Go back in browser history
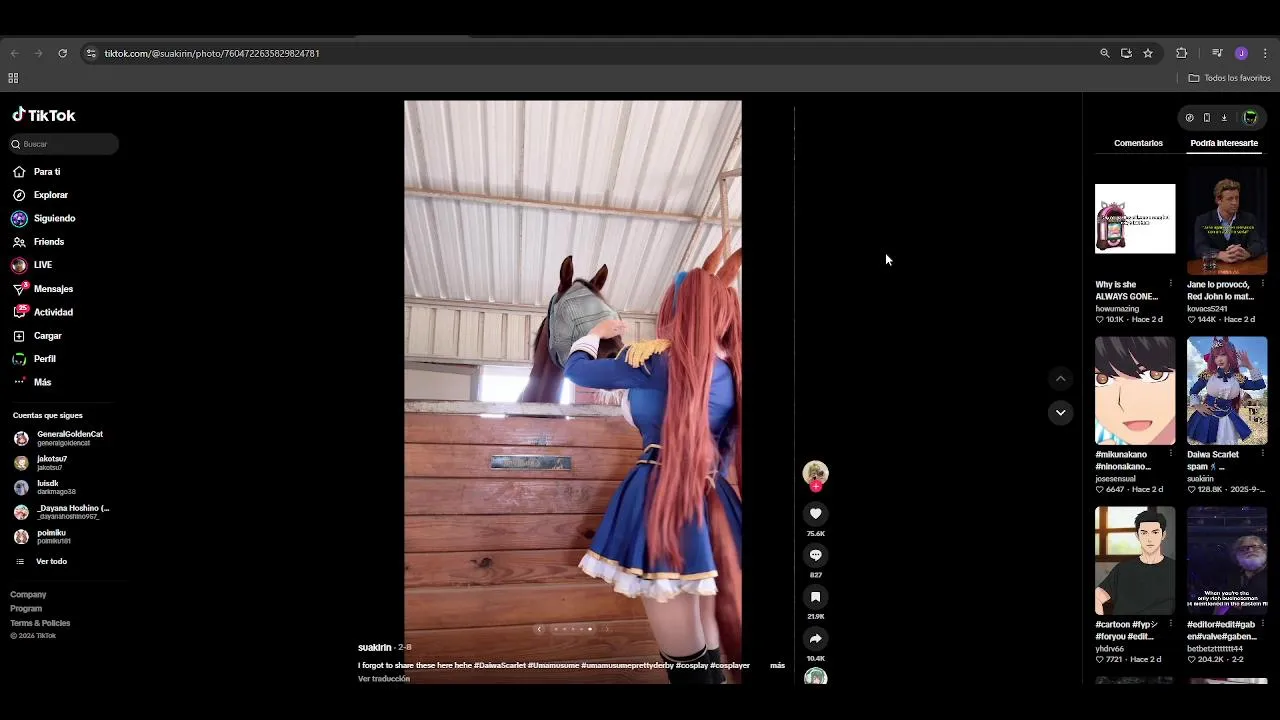This screenshot has height=720, width=1280. pos(15,53)
